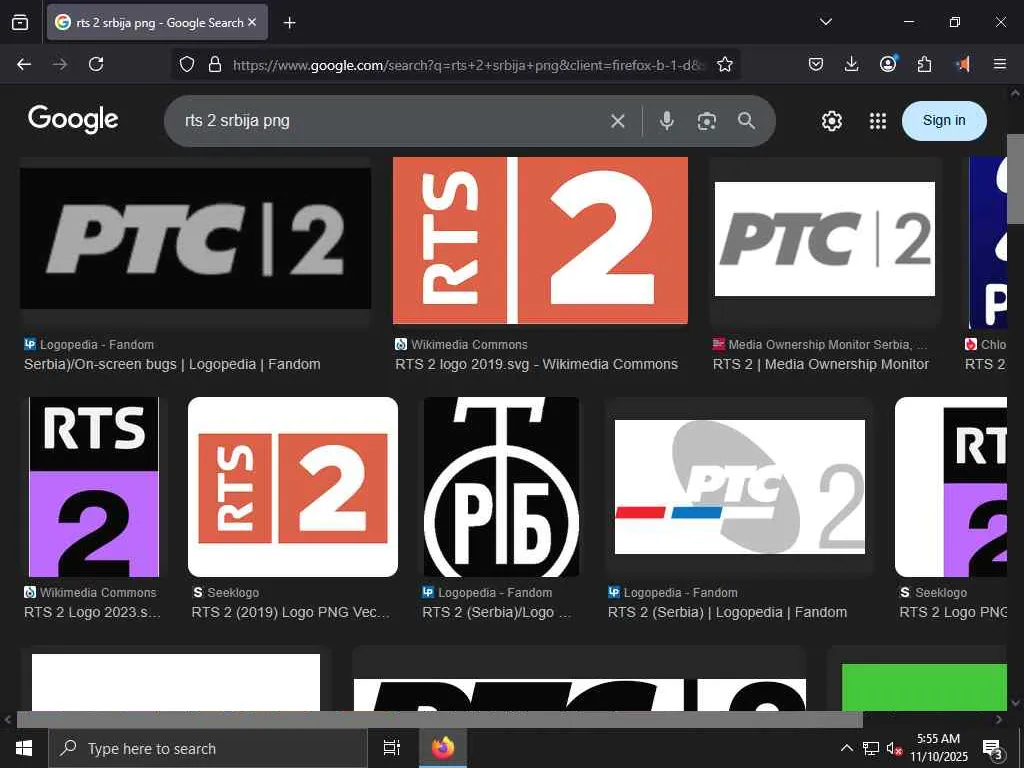Open 'RTS 2 (Serbia)/Logo ...' result title
Image resolution: width=1024 pixels, height=768 pixels.
tap(497, 613)
